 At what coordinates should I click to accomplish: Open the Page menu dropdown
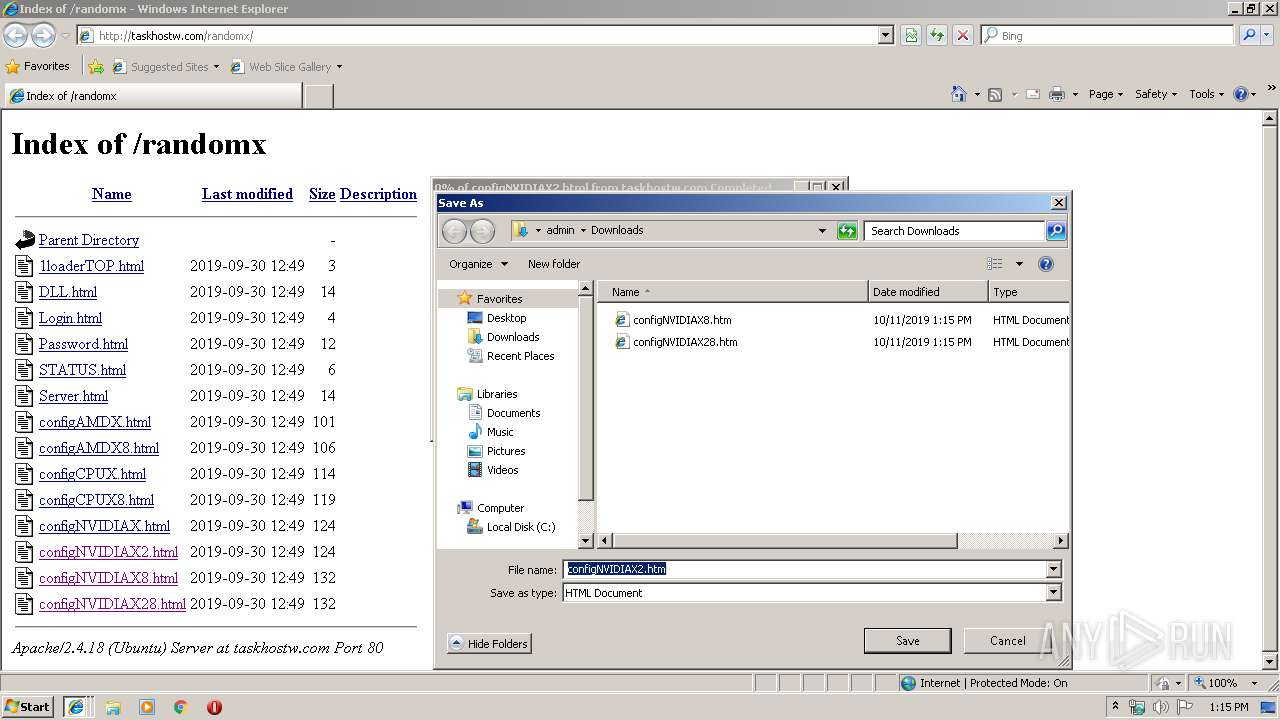click(1105, 94)
